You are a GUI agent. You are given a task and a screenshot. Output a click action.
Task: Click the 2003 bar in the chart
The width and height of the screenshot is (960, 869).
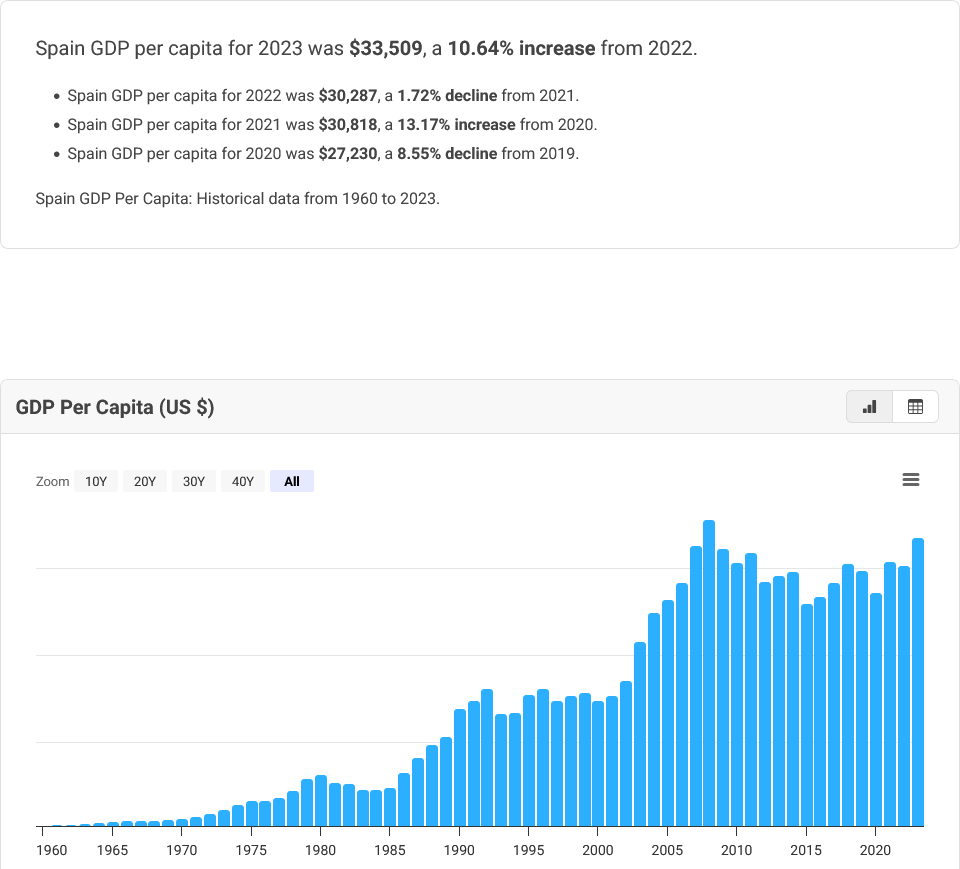(x=640, y=734)
